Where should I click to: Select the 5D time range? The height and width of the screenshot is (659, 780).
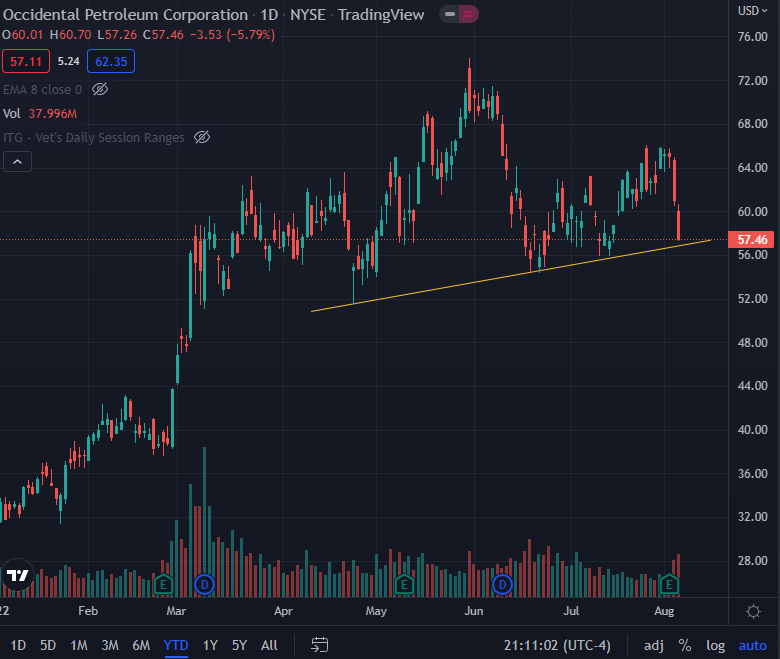point(48,645)
